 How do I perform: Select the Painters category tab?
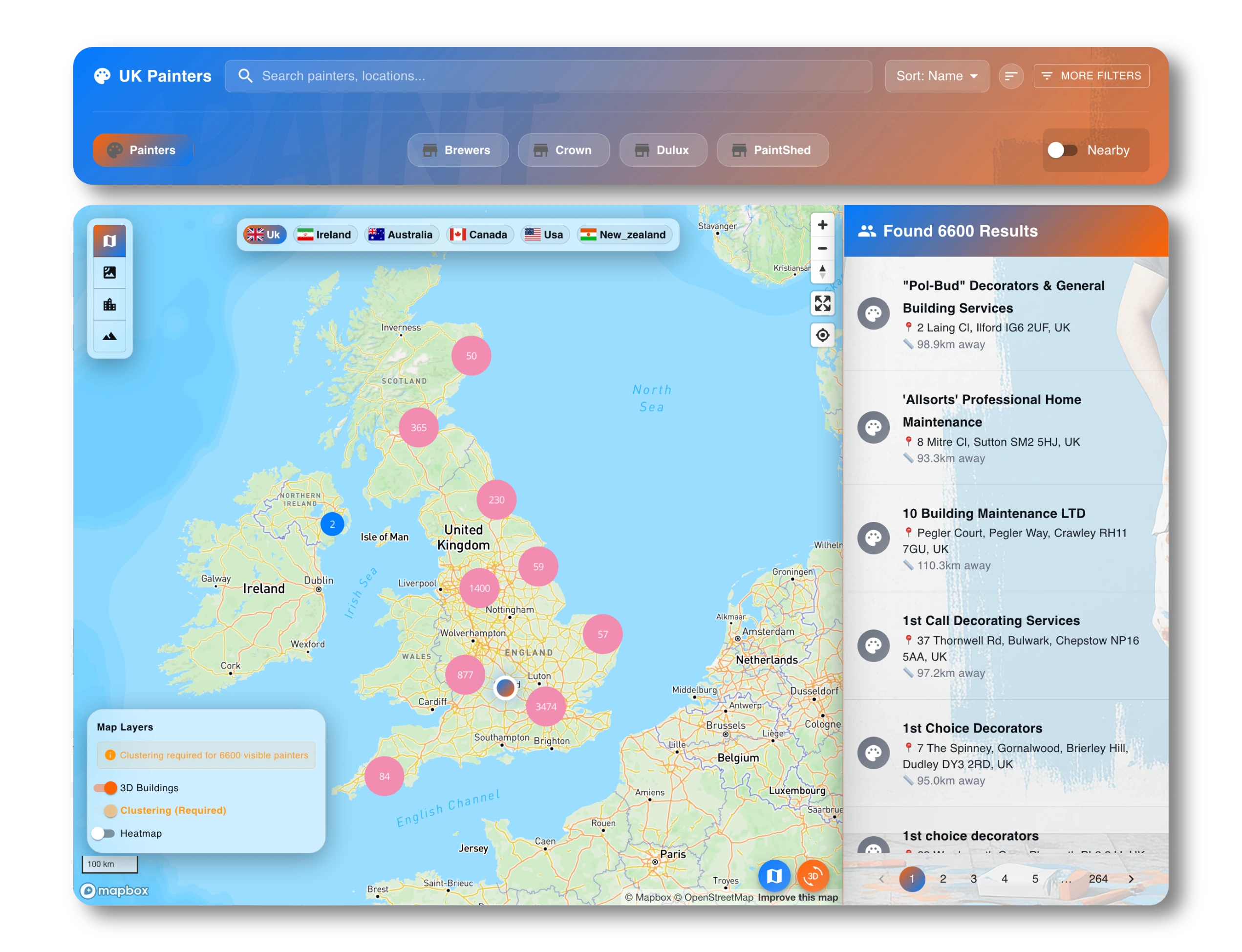pos(143,150)
